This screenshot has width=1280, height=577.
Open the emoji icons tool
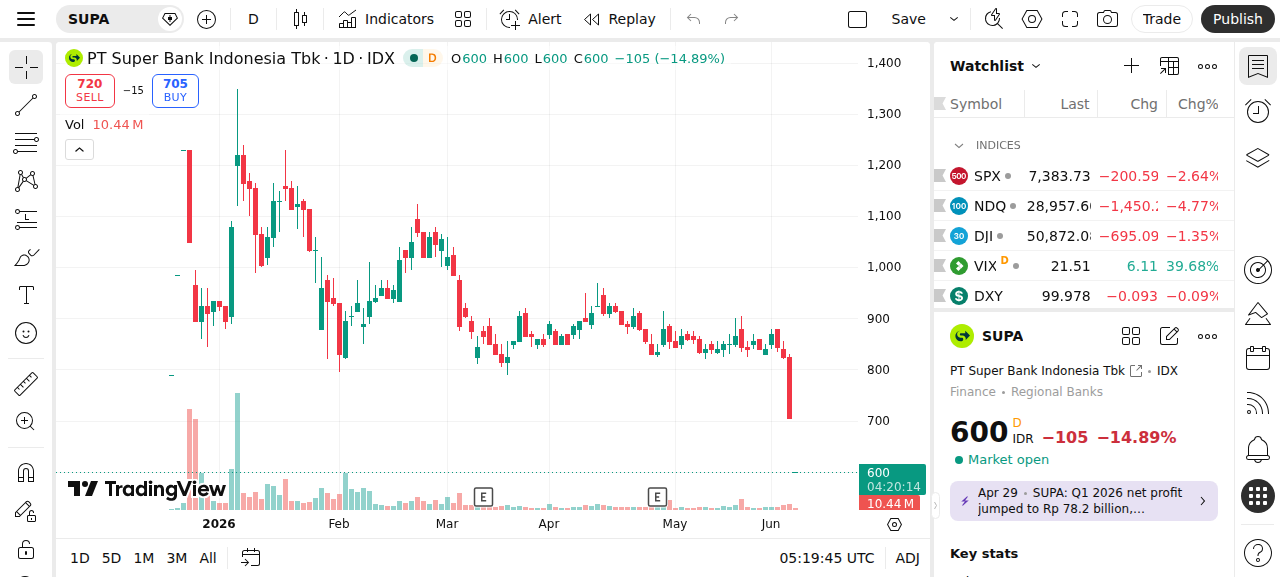coord(26,333)
